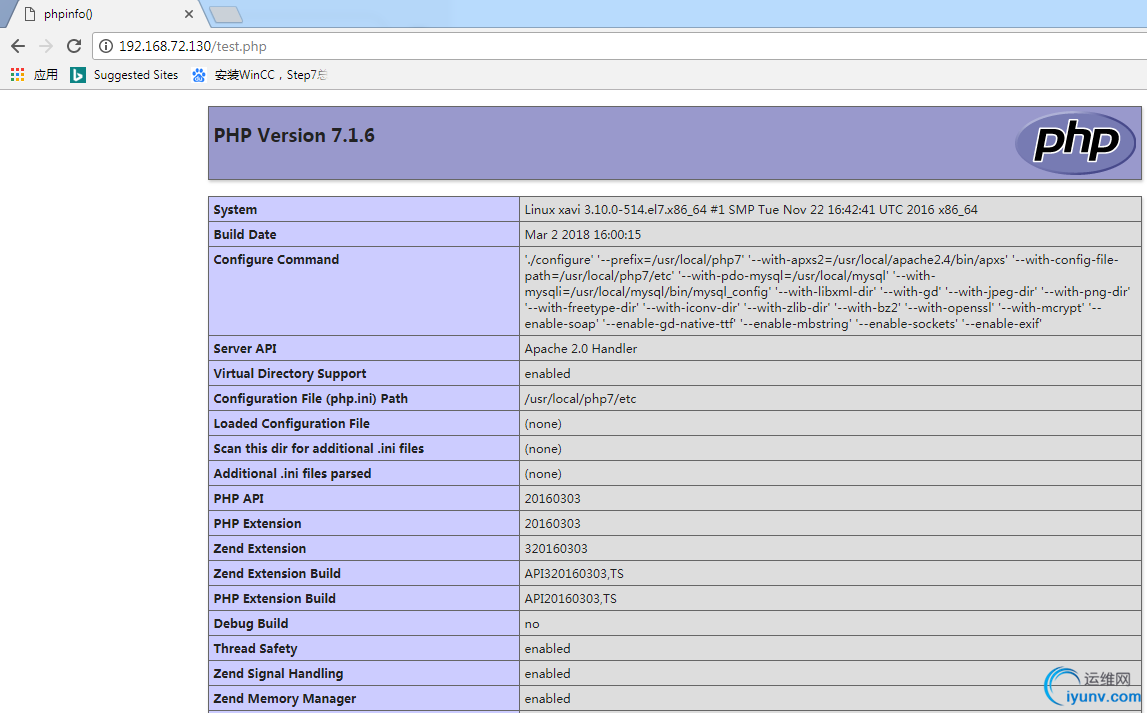Image resolution: width=1147 pixels, height=713 pixels.
Task: Select Zend Extension Build label
Action: pos(277,573)
